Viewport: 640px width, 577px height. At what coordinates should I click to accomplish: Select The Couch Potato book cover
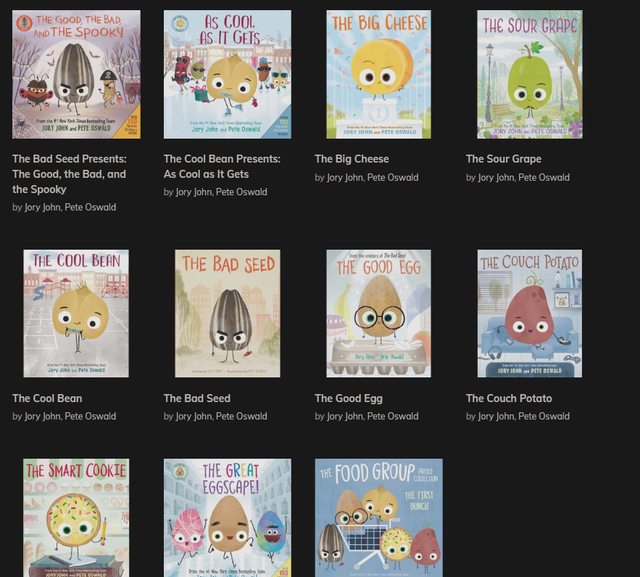pos(530,313)
